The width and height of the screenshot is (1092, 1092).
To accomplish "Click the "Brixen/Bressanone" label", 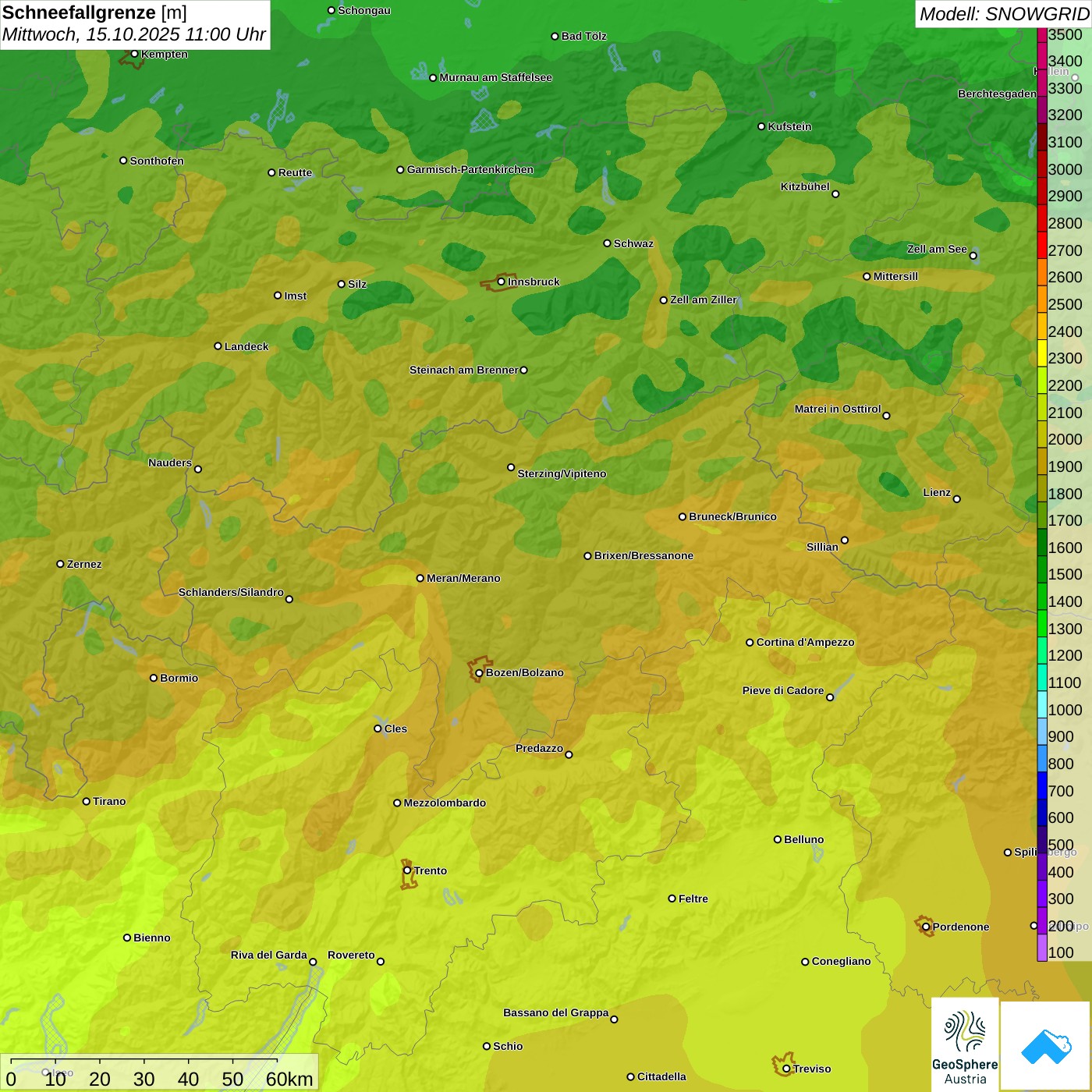I will (643, 555).
